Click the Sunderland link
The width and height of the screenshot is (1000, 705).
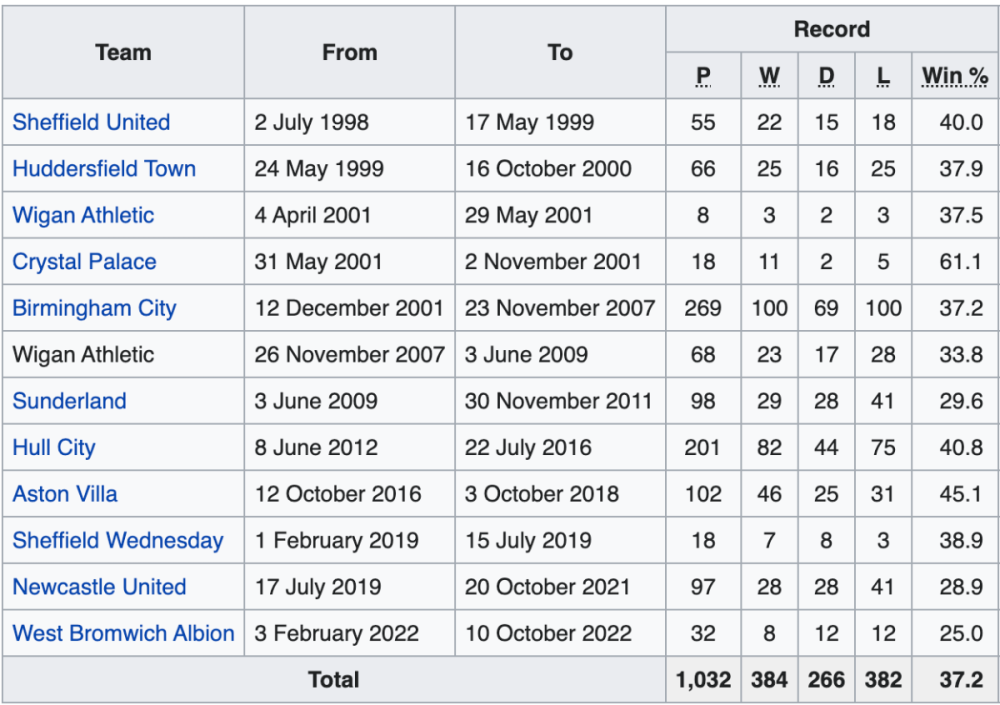(69, 401)
